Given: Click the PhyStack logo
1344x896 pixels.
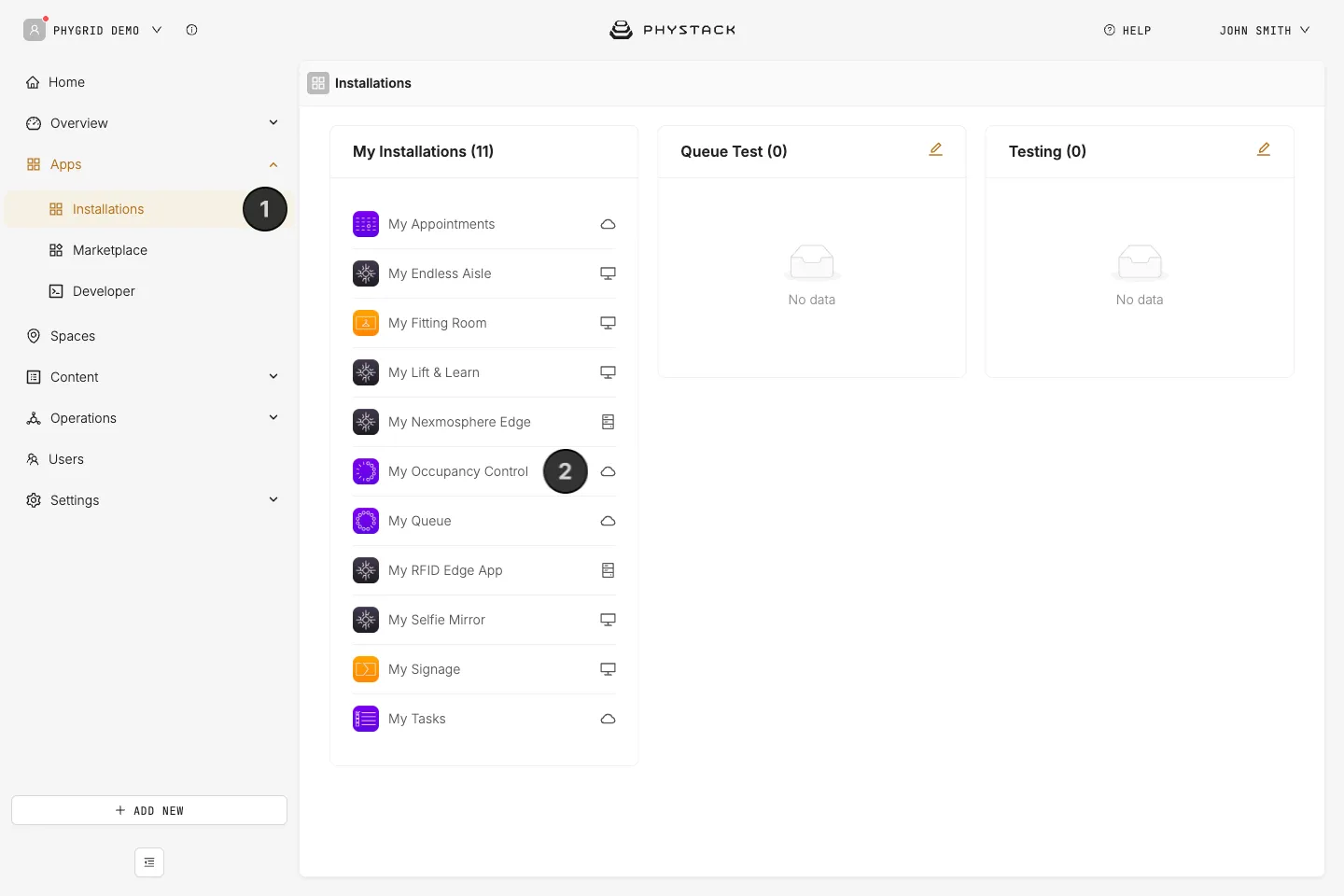Looking at the screenshot, I should pyautogui.click(x=672, y=30).
